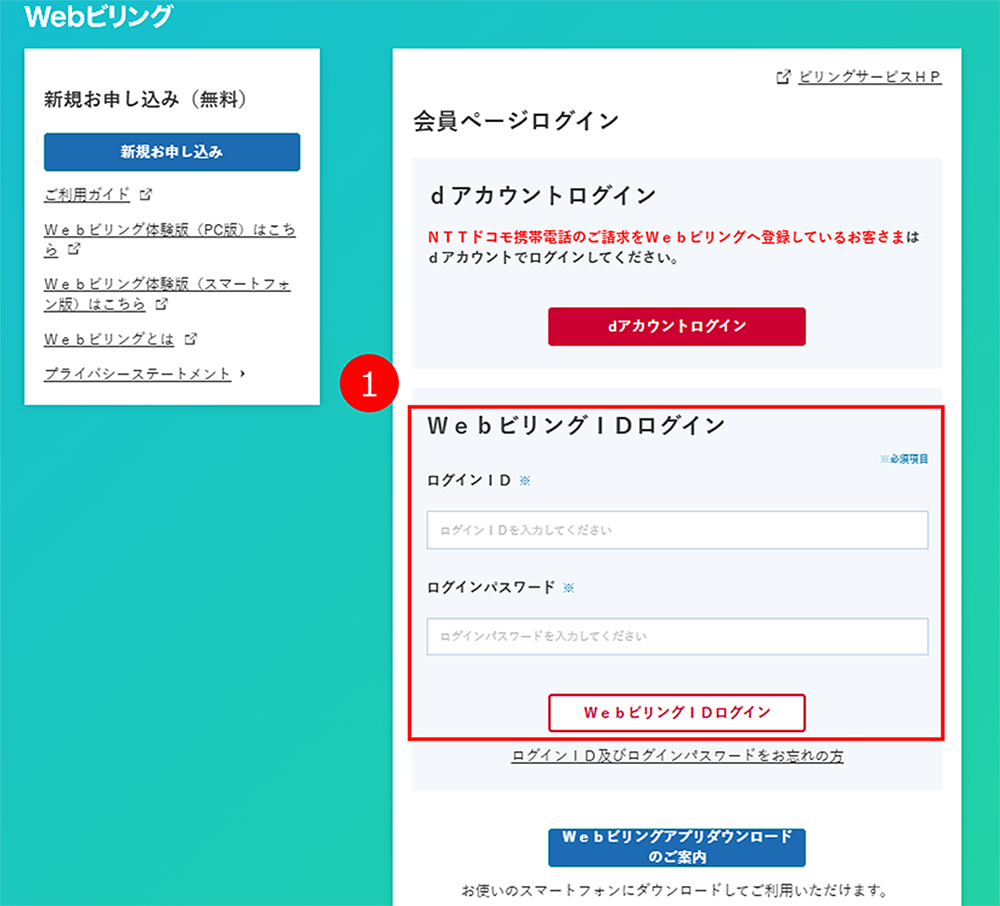Click the Webビリング logo at top

(99, 17)
